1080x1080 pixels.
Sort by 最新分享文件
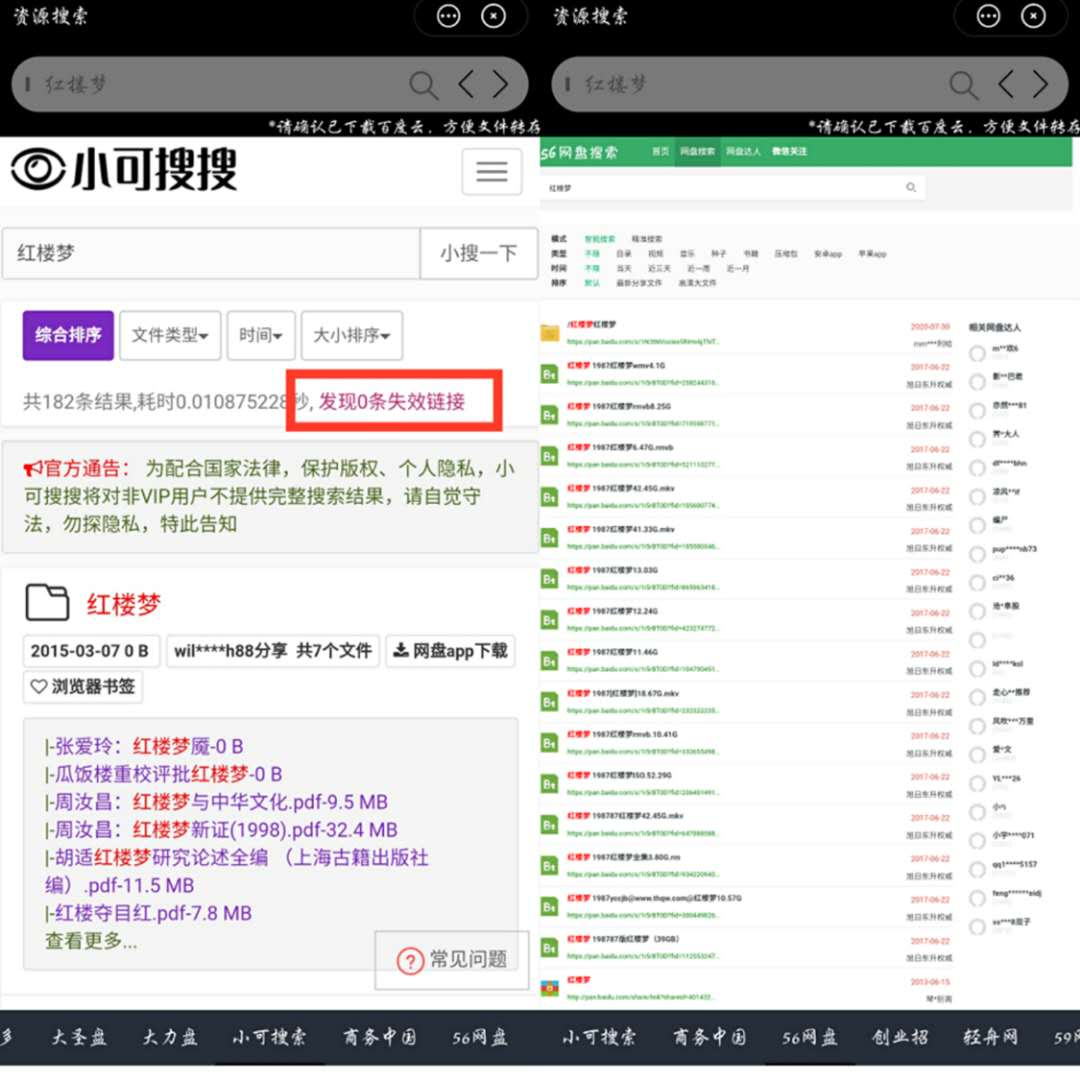(639, 282)
